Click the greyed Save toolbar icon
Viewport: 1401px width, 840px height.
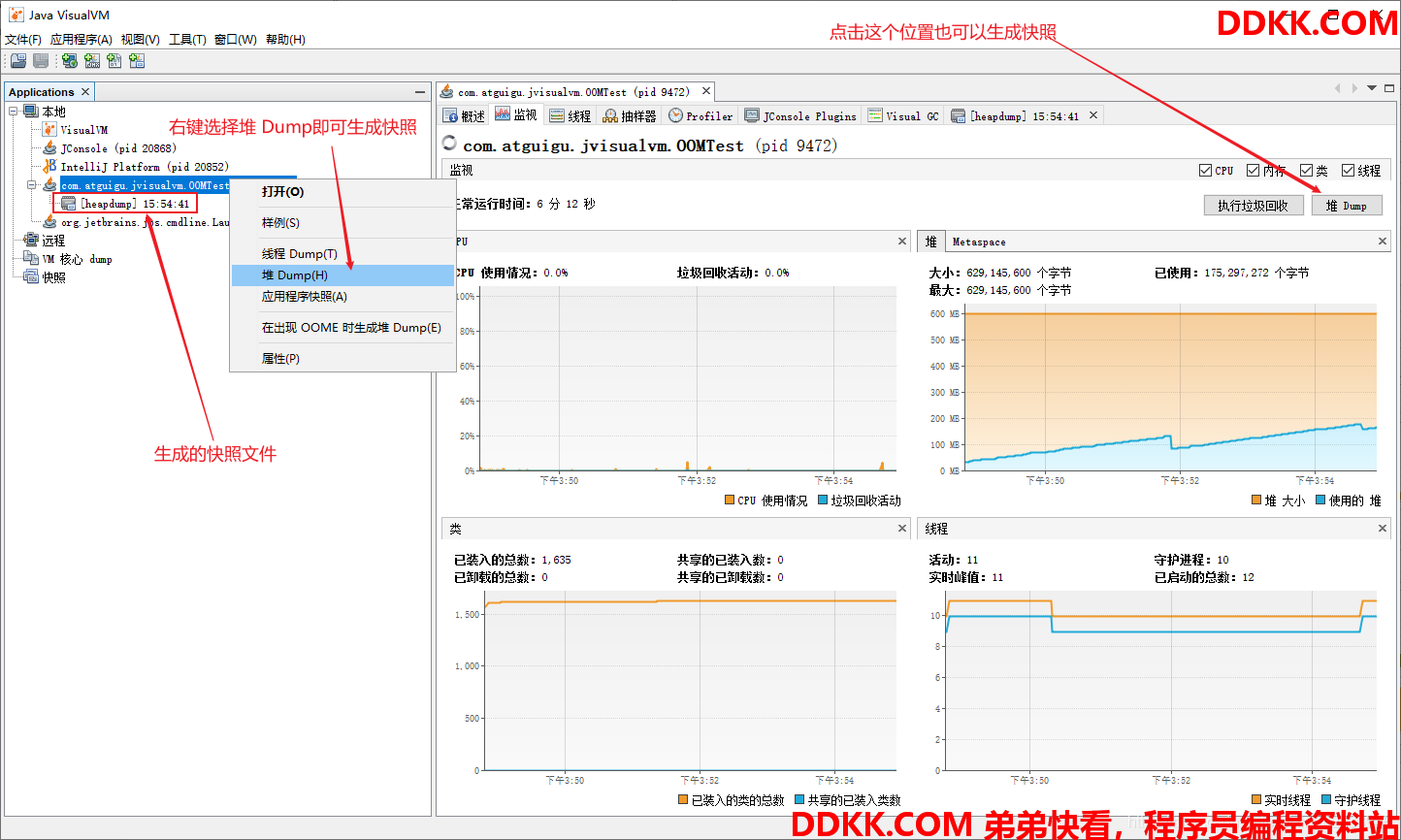(x=41, y=61)
